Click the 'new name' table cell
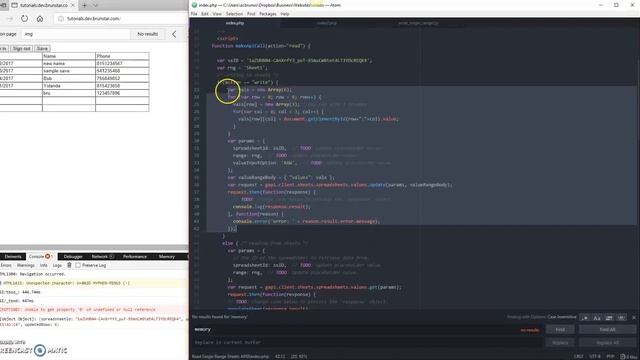640x360 pixels. pos(69,63)
